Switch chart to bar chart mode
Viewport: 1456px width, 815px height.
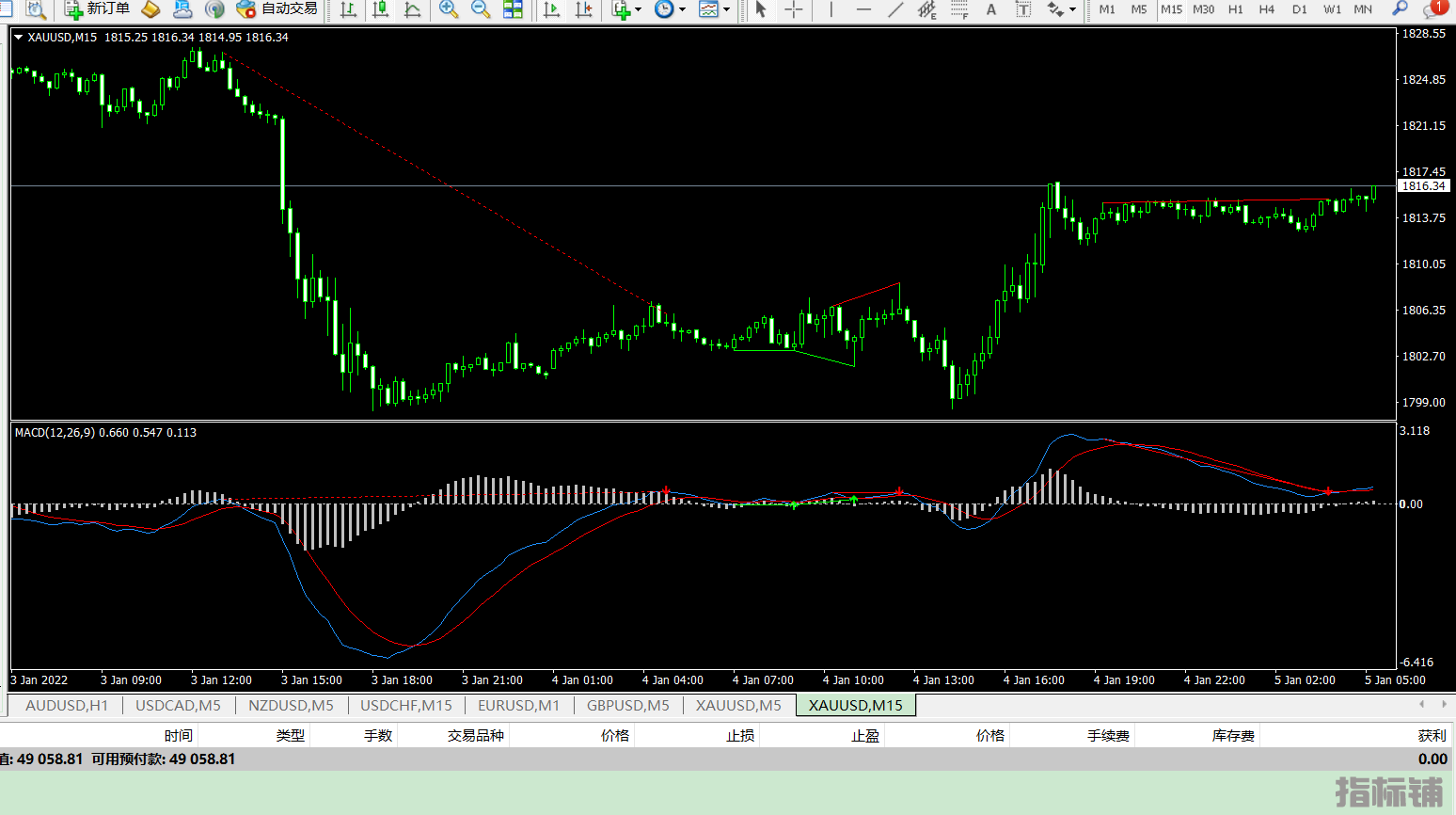(348, 9)
